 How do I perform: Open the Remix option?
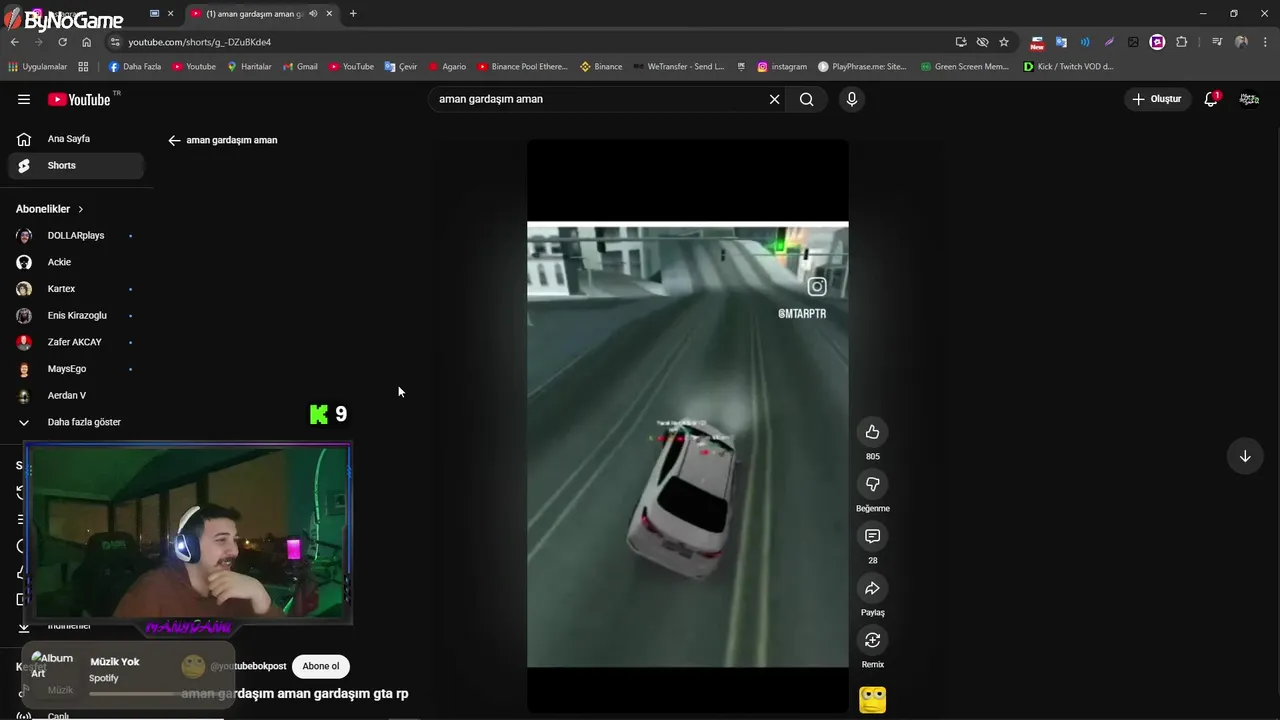872,640
